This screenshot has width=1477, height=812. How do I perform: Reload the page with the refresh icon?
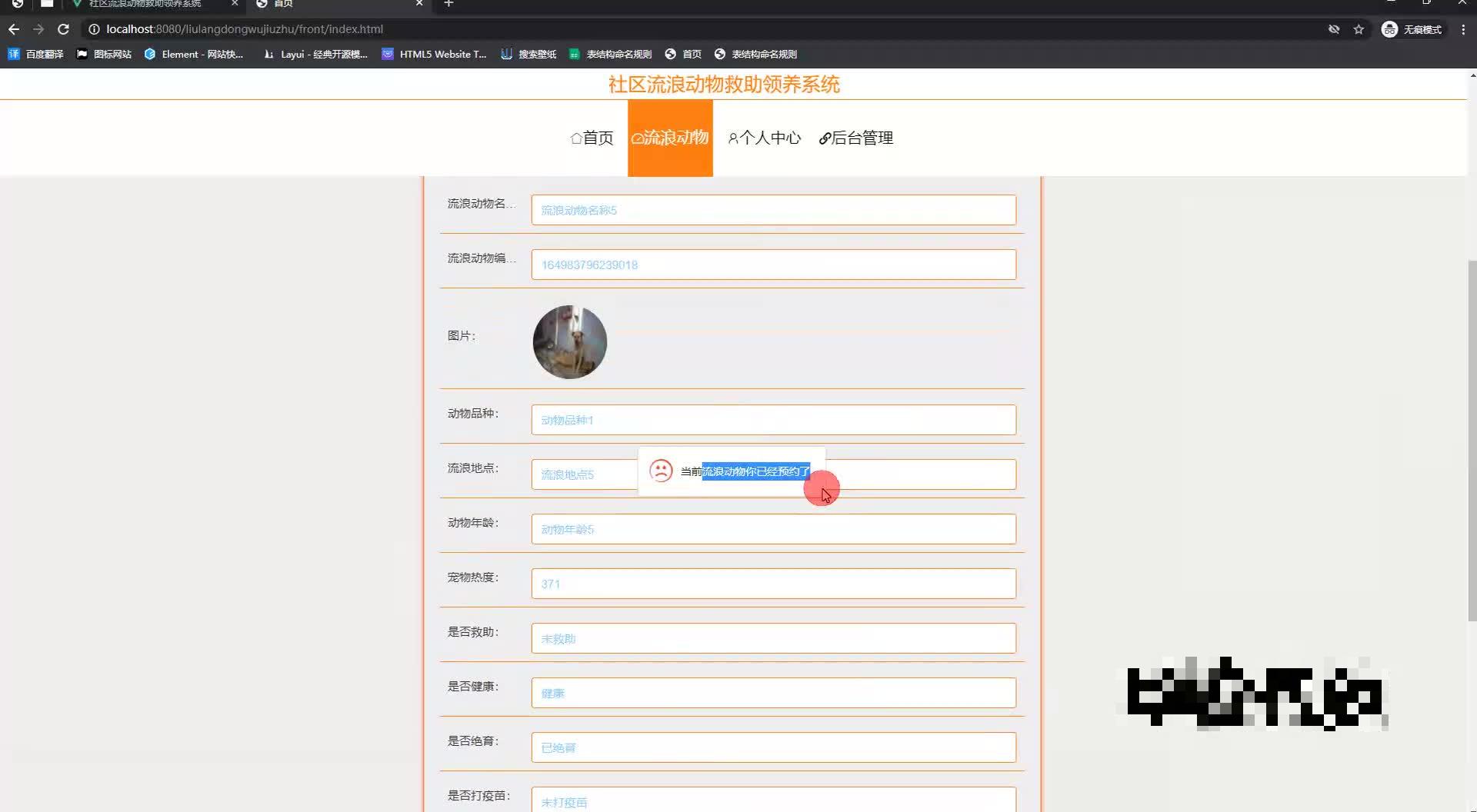(x=63, y=29)
